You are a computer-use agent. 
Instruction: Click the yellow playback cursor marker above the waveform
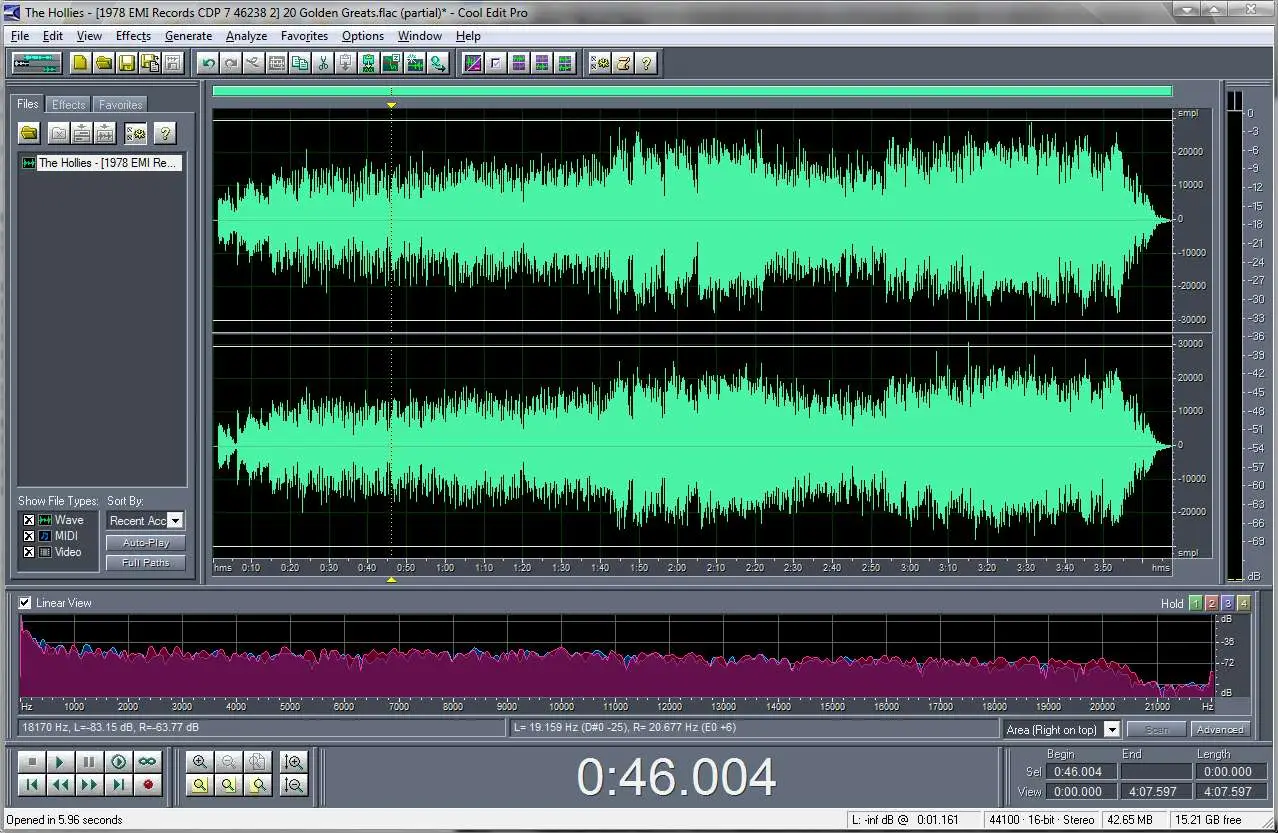click(391, 104)
